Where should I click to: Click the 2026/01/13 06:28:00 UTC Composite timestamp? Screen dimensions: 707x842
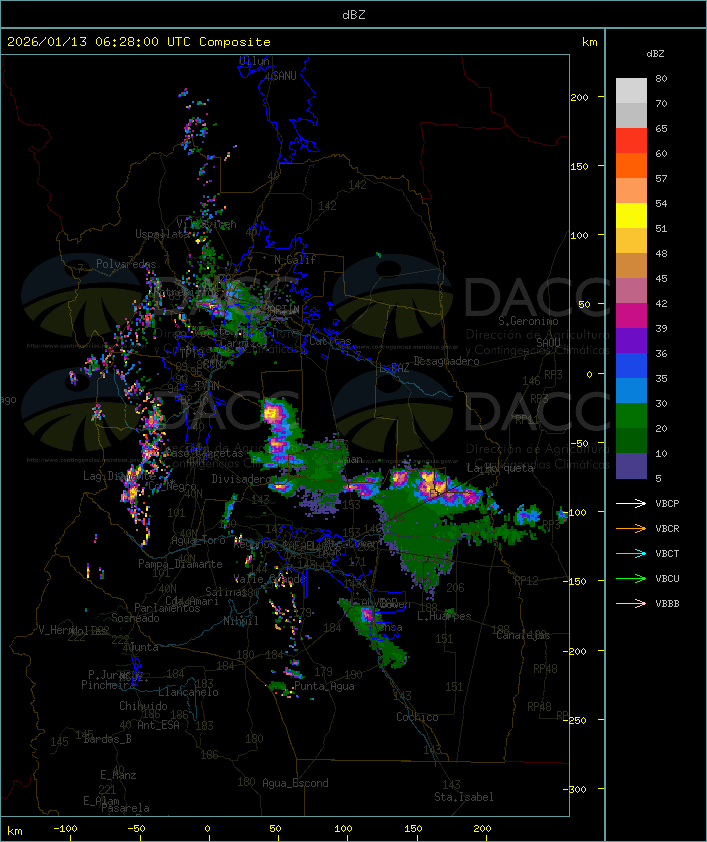139,42
